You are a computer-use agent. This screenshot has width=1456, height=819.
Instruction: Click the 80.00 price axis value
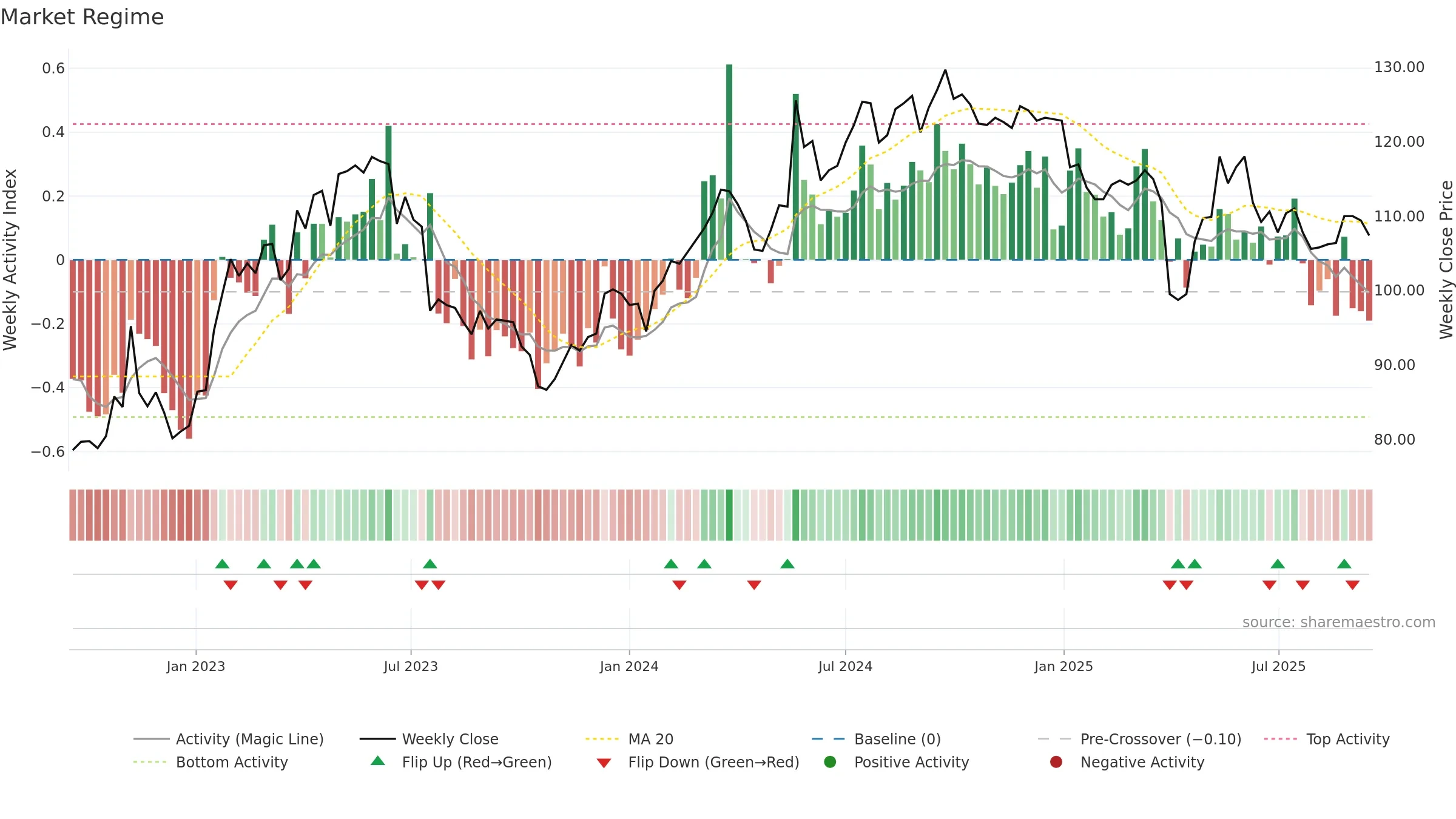1395,440
